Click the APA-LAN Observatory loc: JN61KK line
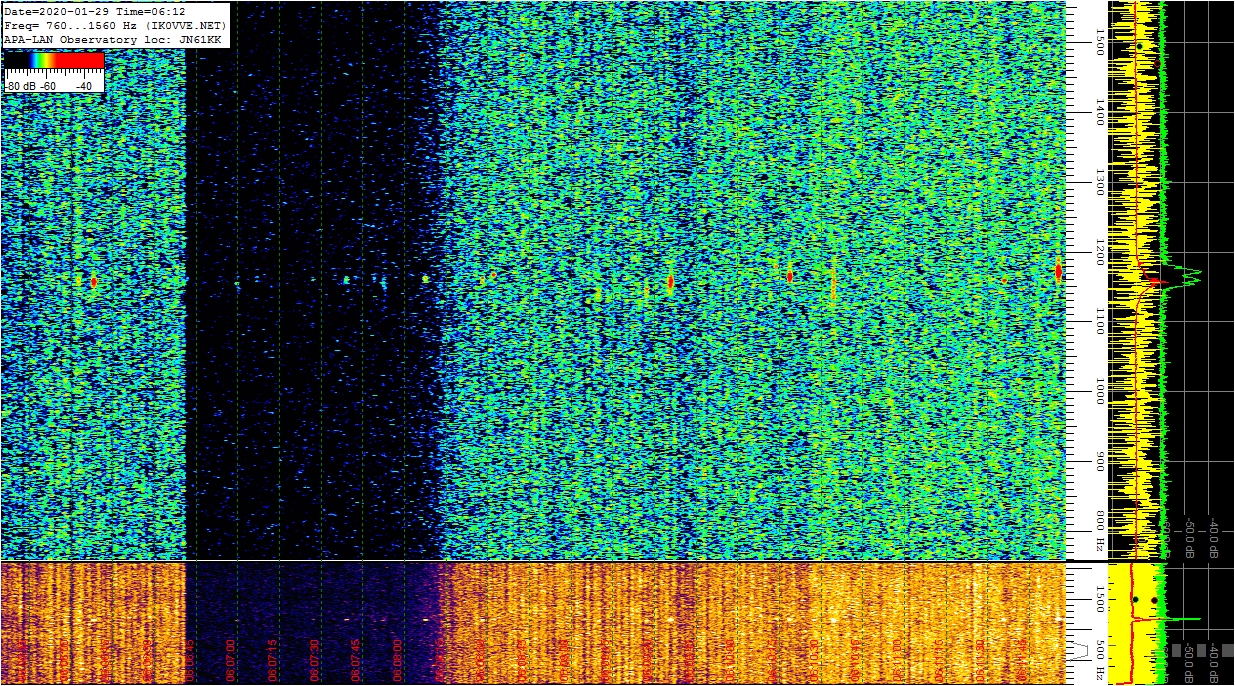 coord(113,39)
